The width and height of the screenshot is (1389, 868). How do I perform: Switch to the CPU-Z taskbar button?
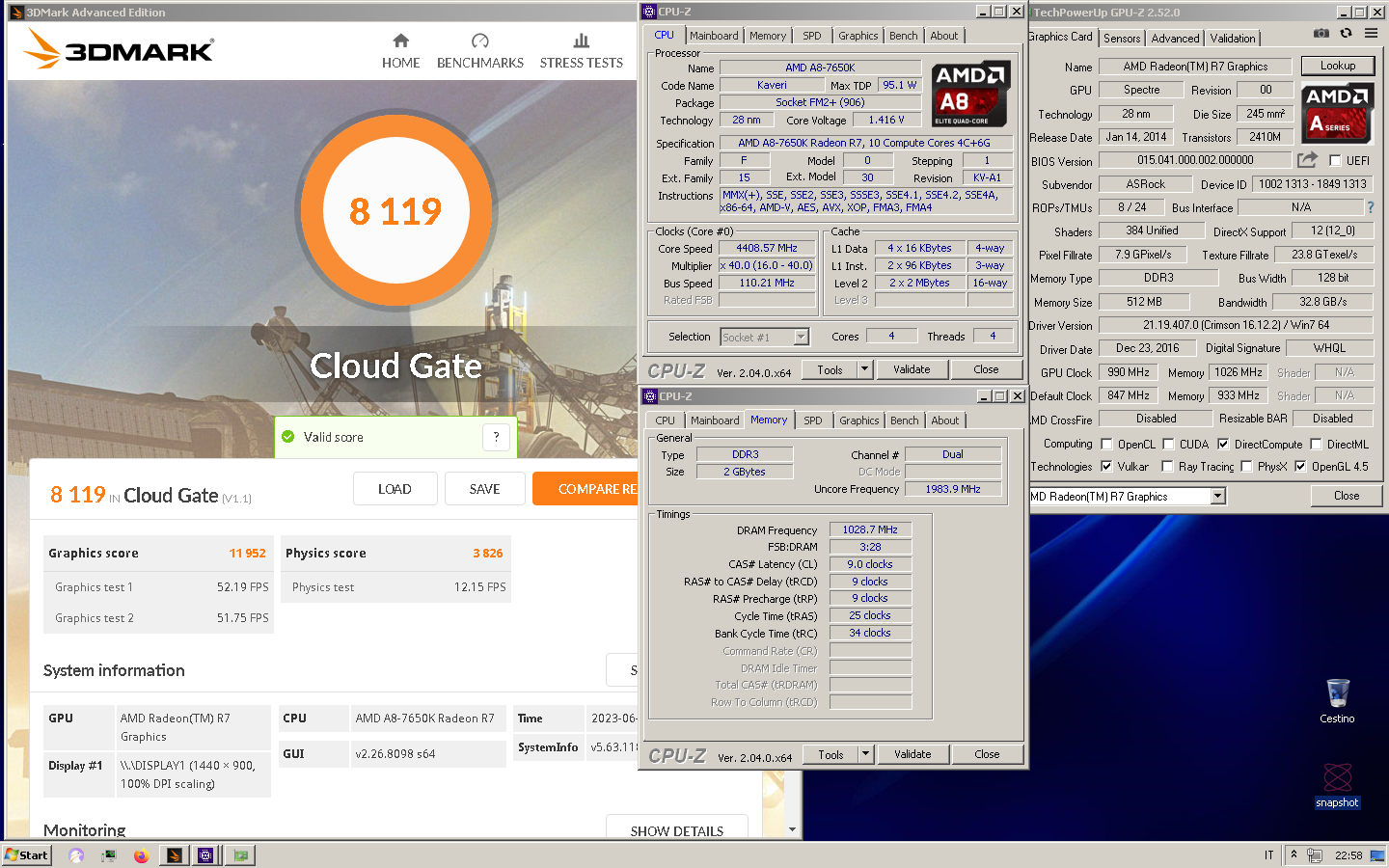205,855
